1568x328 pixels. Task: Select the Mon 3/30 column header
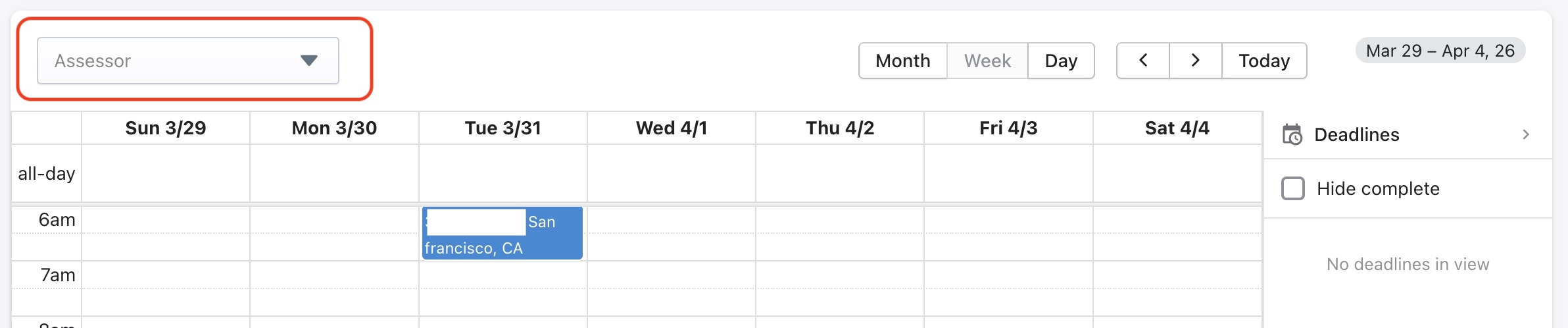coord(334,128)
